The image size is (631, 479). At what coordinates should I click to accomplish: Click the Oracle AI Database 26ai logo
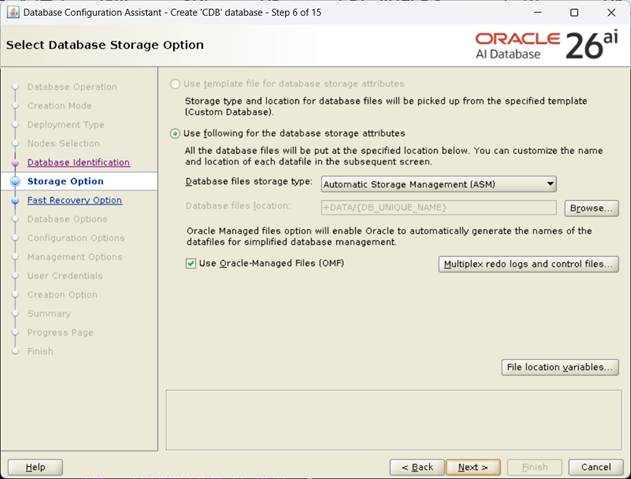coord(546,45)
